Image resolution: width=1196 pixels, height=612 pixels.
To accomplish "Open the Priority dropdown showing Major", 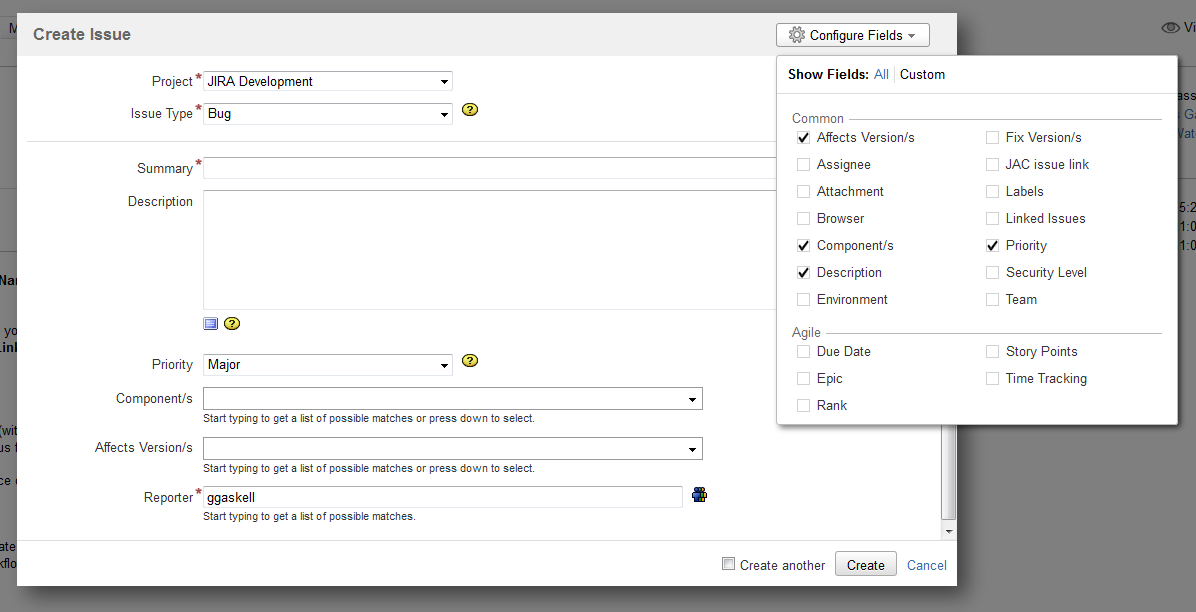I will coord(327,365).
